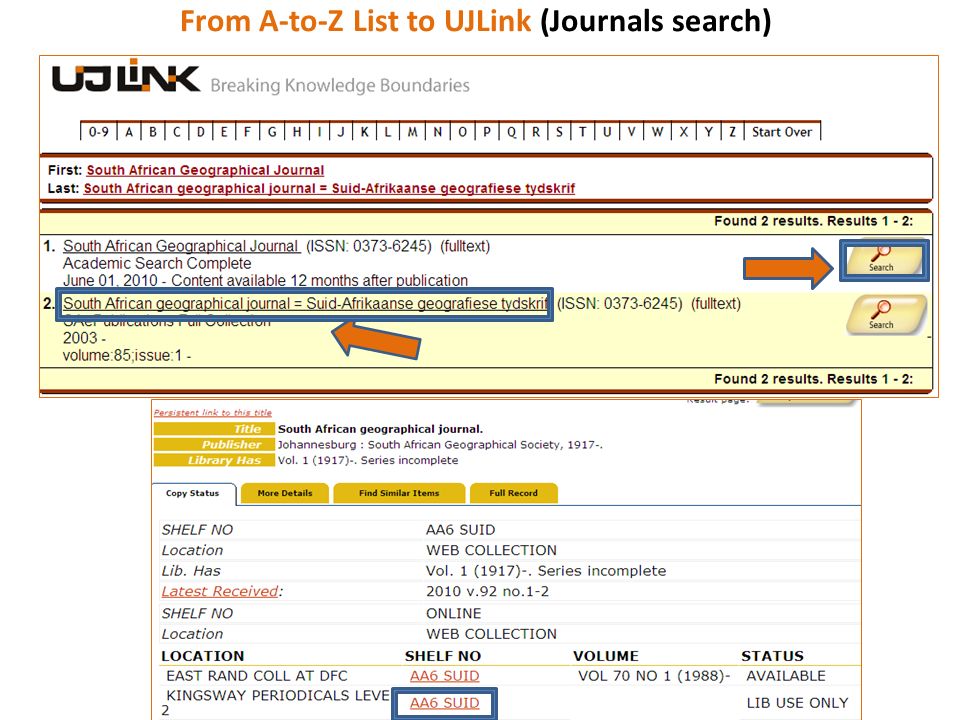This screenshot has width=960, height=720.
Task: Switch to the Copy Status tab
Action: [192, 493]
